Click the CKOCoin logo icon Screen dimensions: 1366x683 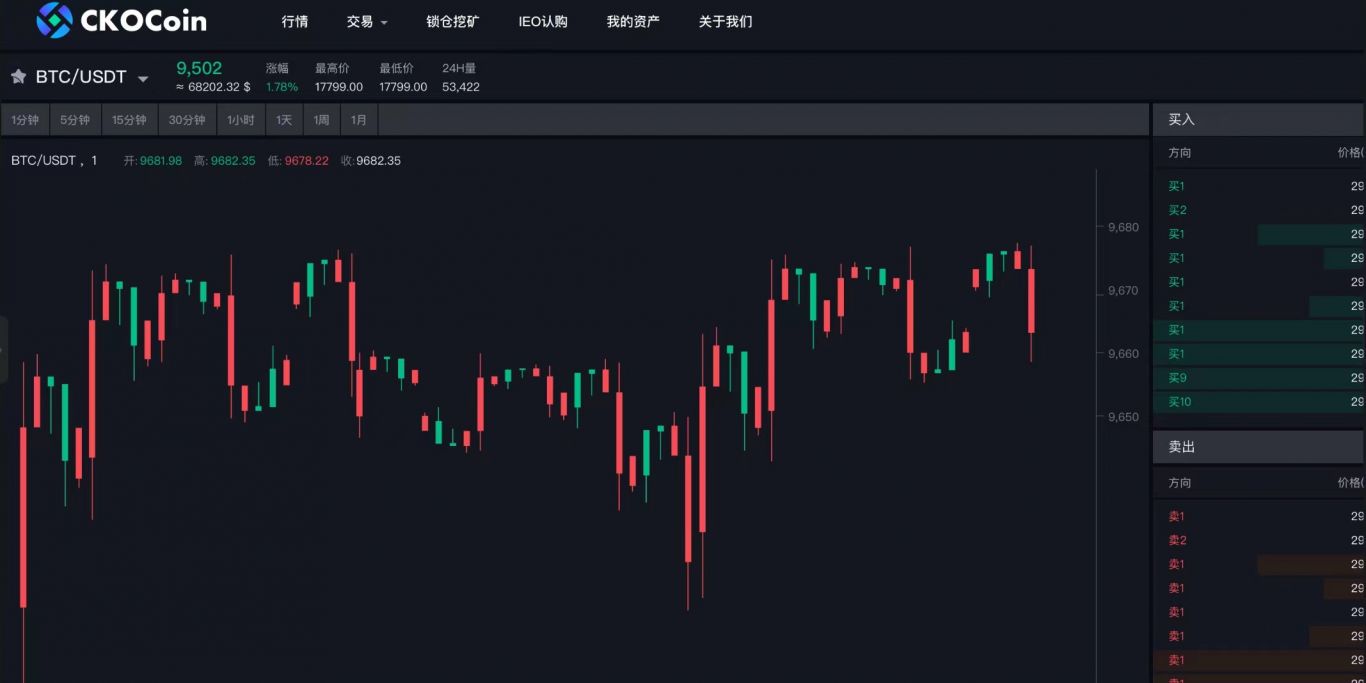point(54,20)
